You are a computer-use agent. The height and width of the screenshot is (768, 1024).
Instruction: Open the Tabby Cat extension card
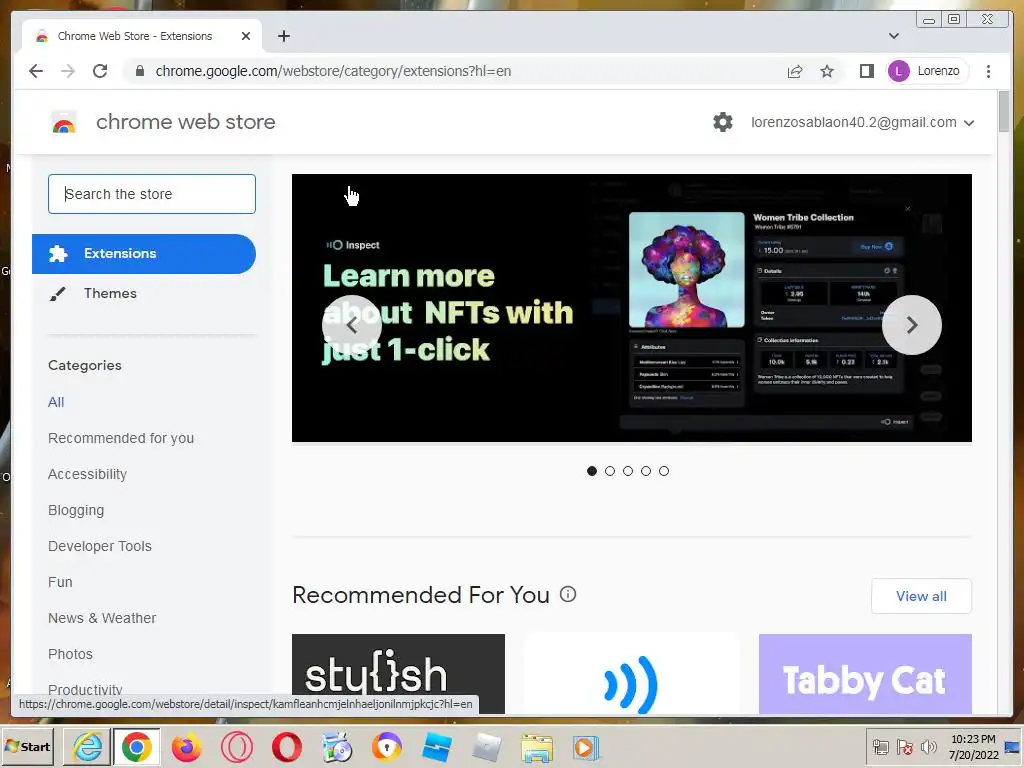coord(865,673)
